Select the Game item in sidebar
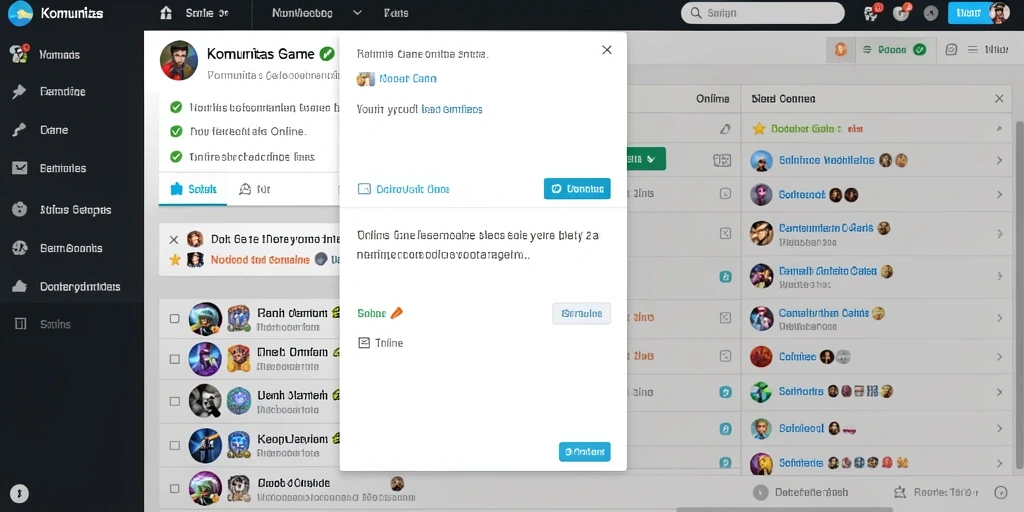Viewport: 1024px width, 512px height. [54, 130]
